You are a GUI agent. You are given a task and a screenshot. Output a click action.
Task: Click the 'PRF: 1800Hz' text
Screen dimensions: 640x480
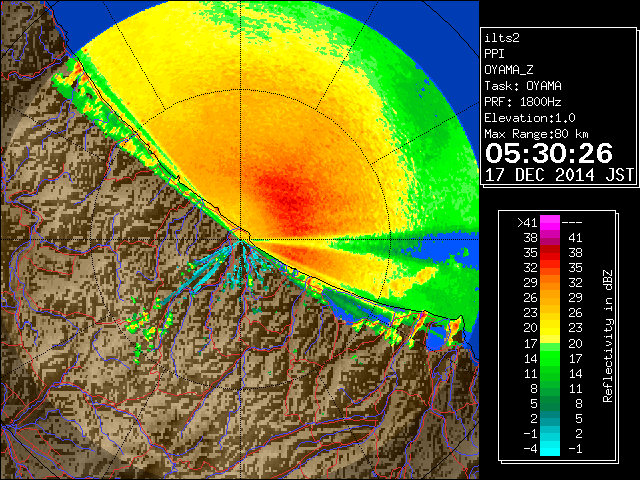[523, 102]
